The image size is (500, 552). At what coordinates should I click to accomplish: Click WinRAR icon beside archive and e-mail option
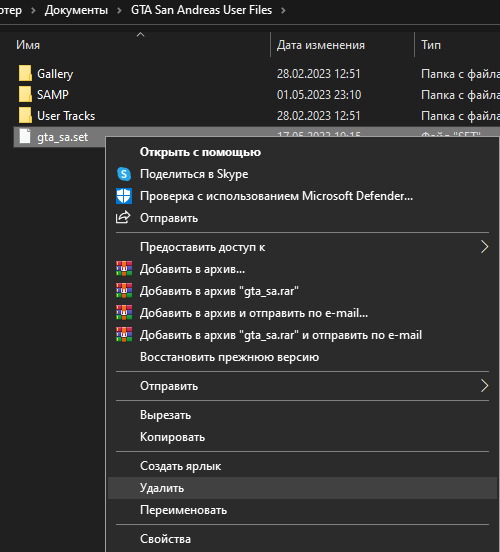coord(124,313)
